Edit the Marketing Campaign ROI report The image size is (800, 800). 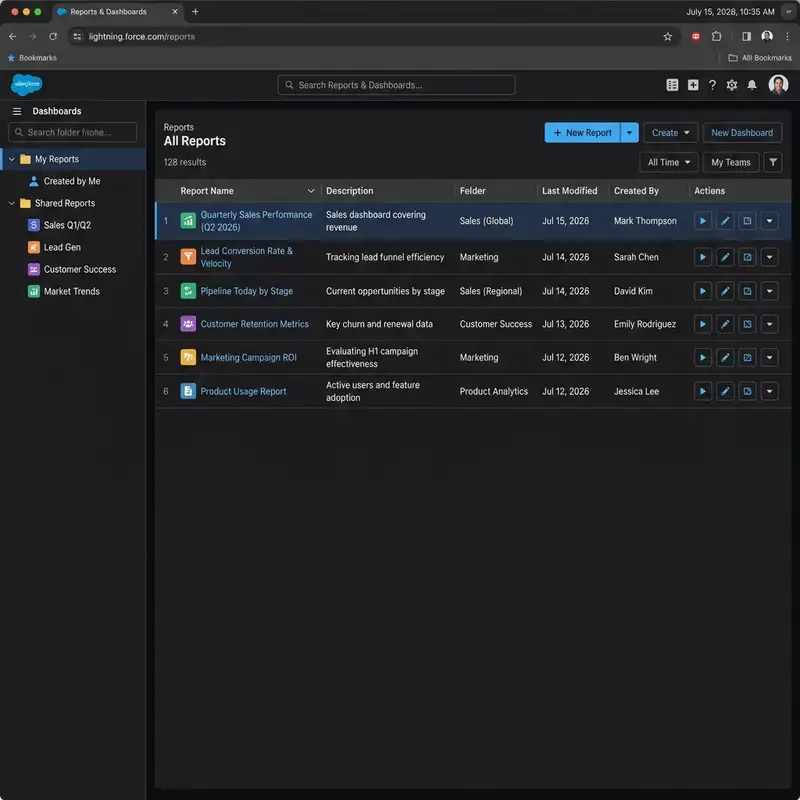(725, 358)
